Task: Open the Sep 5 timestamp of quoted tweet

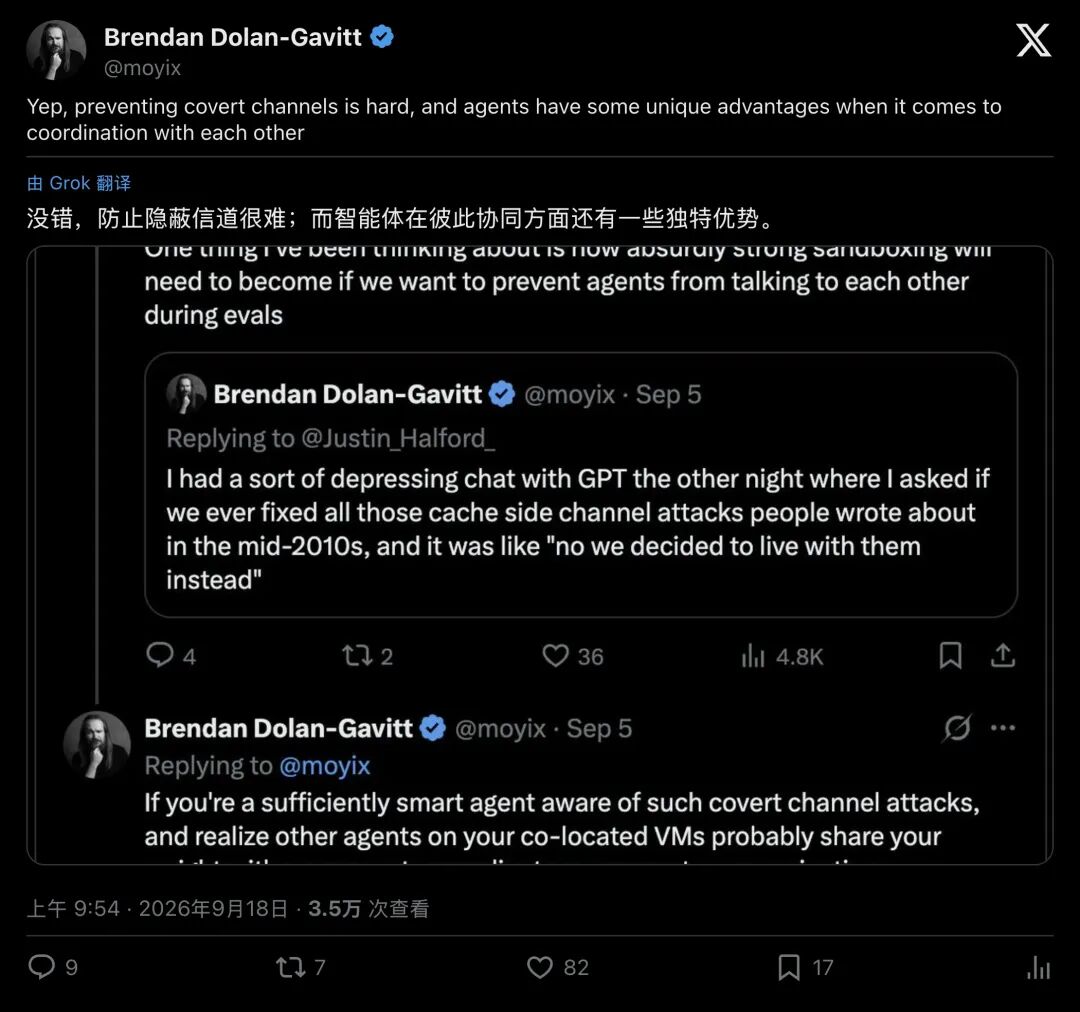Action: click(x=668, y=395)
